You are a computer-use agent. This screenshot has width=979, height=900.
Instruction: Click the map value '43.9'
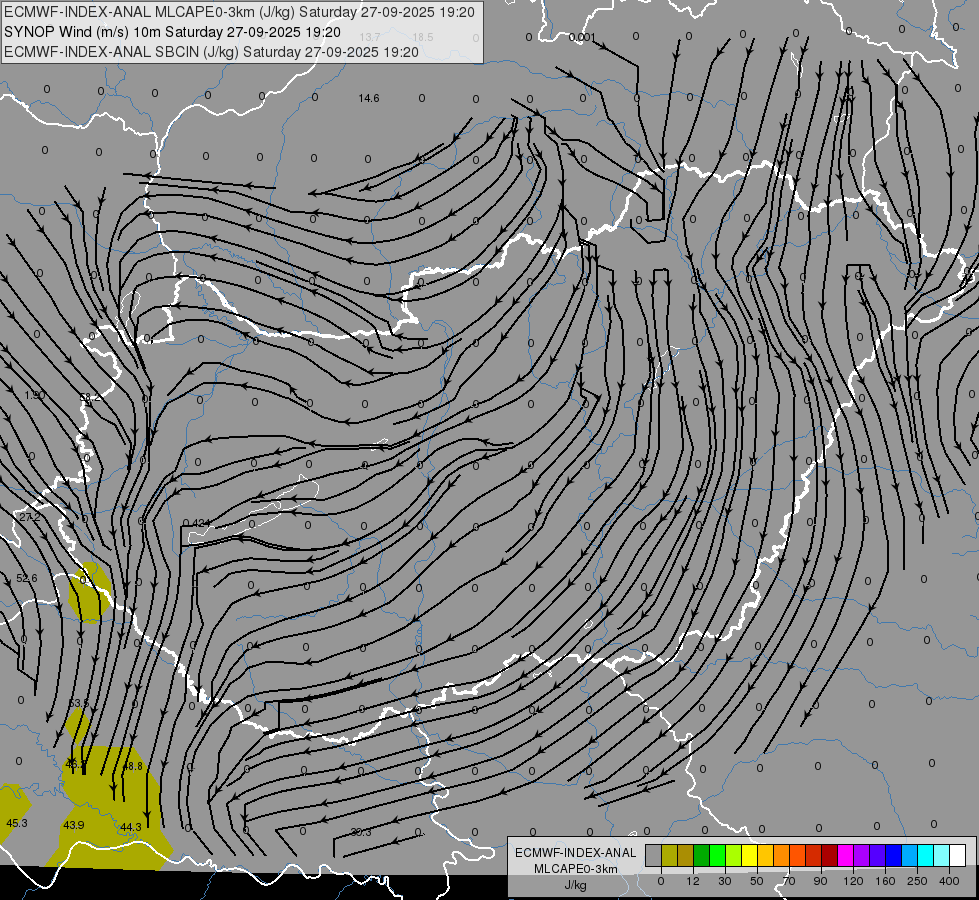tap(74, 825)
